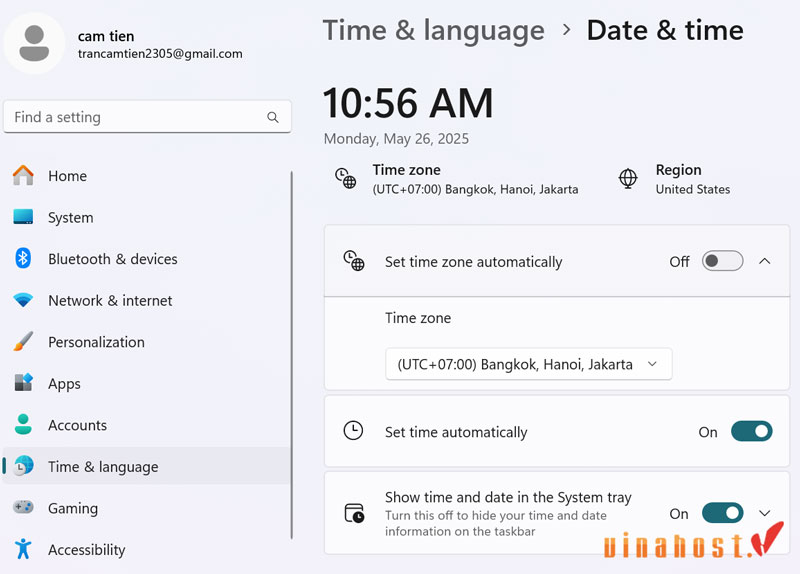The image size is (800, 574).
Task: Turn on Set time zone automatically toggle
Action: point(722,261)
